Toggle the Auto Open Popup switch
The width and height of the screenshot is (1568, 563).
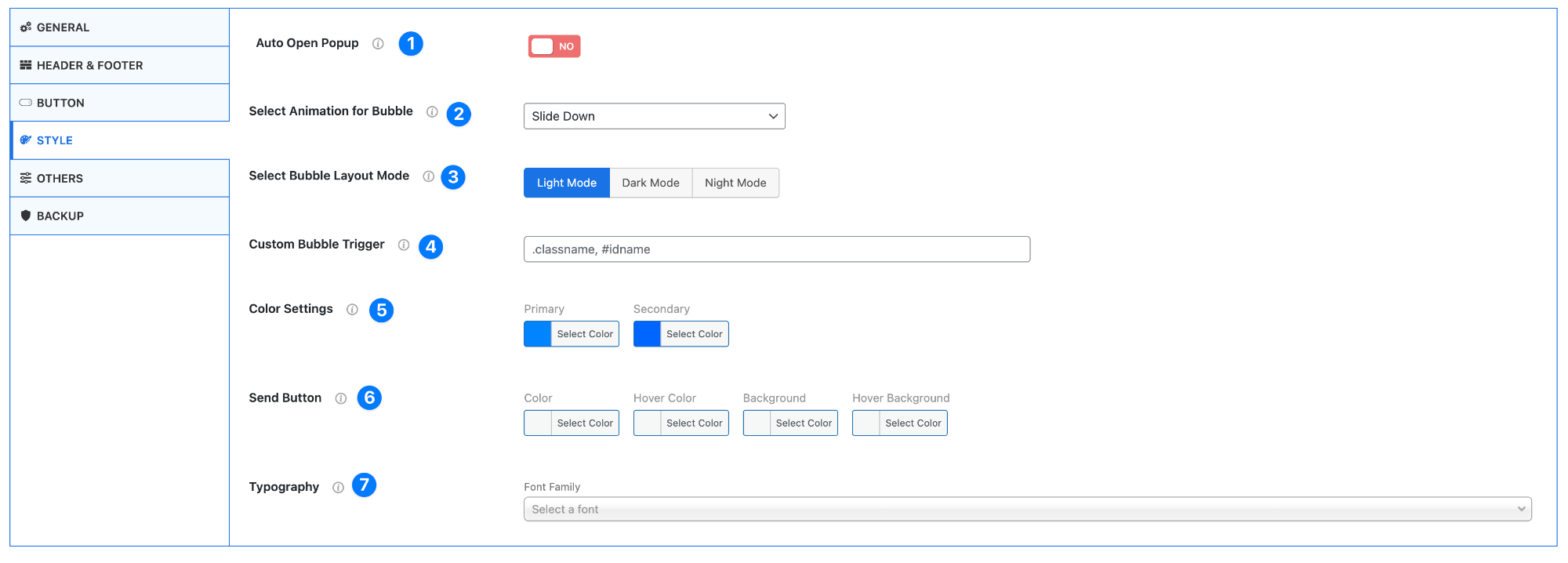click(554, 46)
